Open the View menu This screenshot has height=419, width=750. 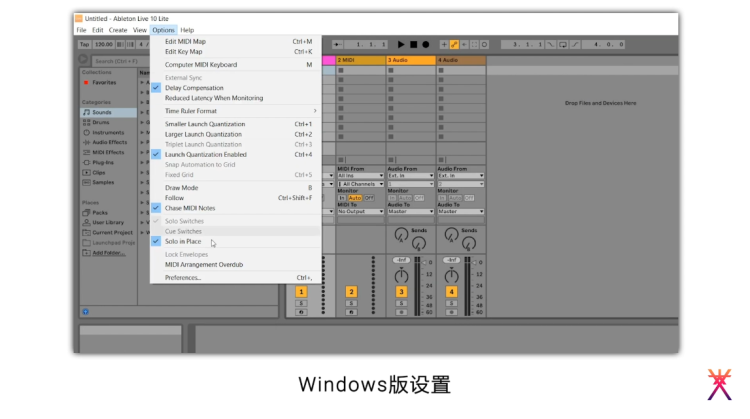pyautogui.click(x=139, y=30)
